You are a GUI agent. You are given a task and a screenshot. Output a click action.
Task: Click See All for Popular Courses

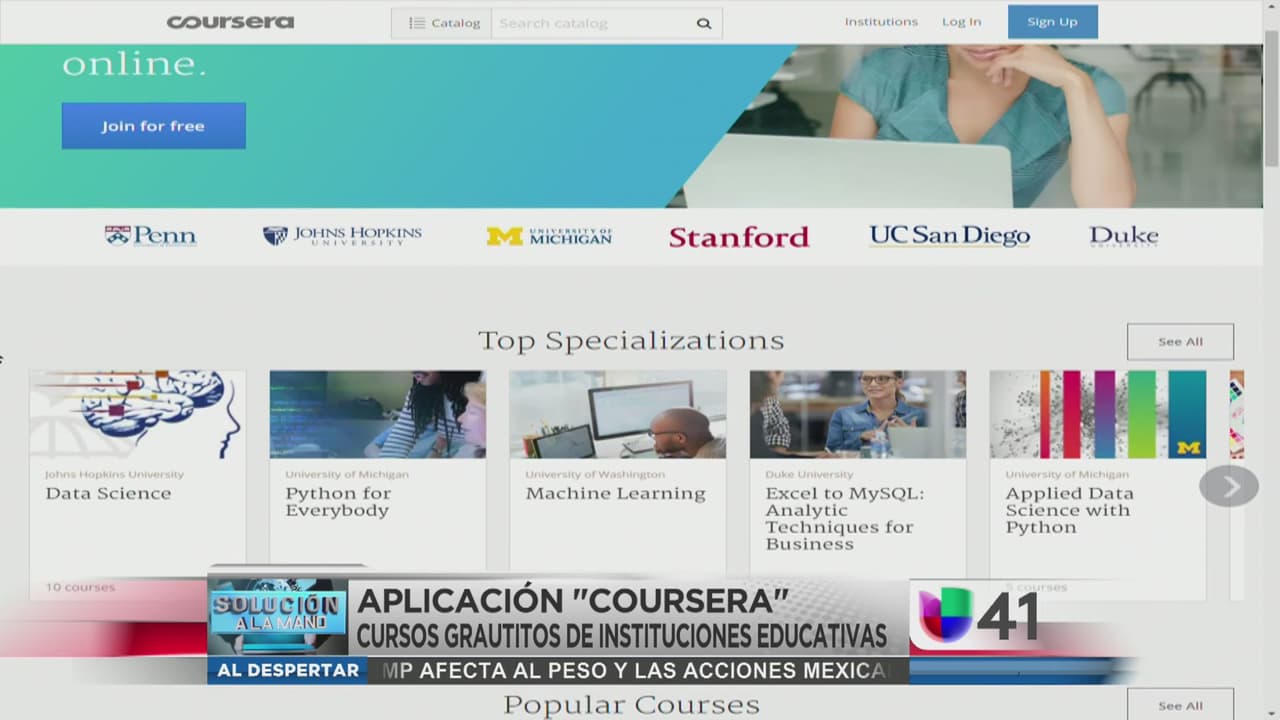click(x=1180, y=705)
